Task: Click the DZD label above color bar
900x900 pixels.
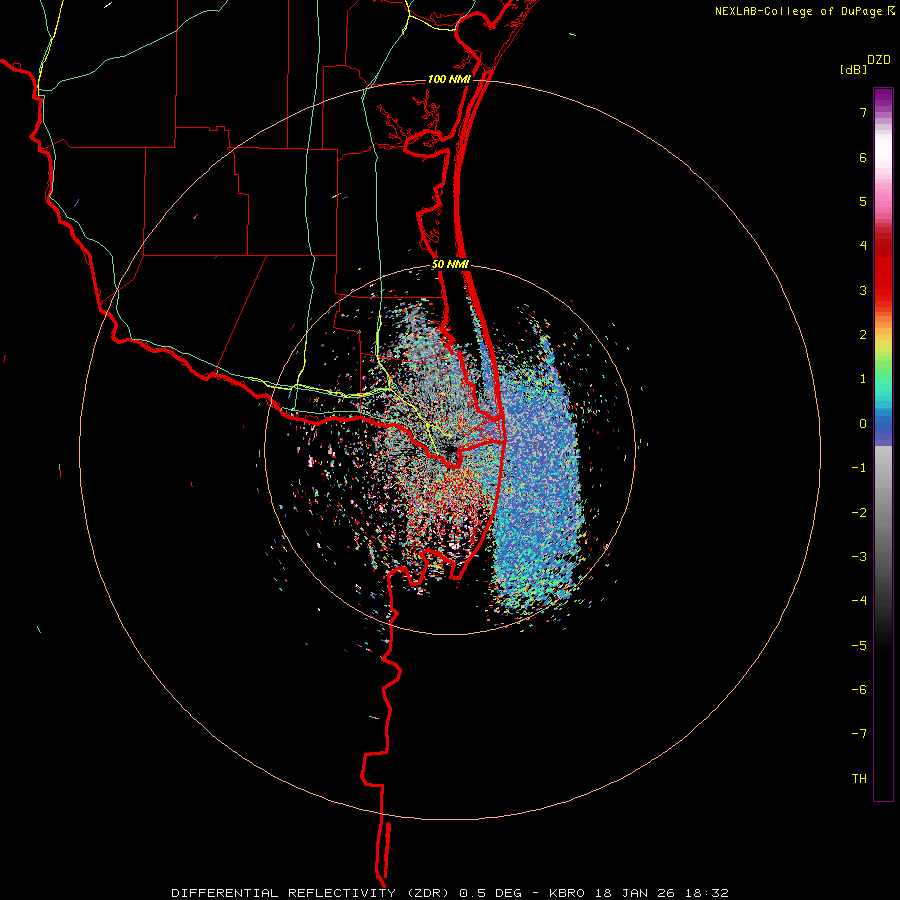Action: pyautogui.click(x=879, y=60)
